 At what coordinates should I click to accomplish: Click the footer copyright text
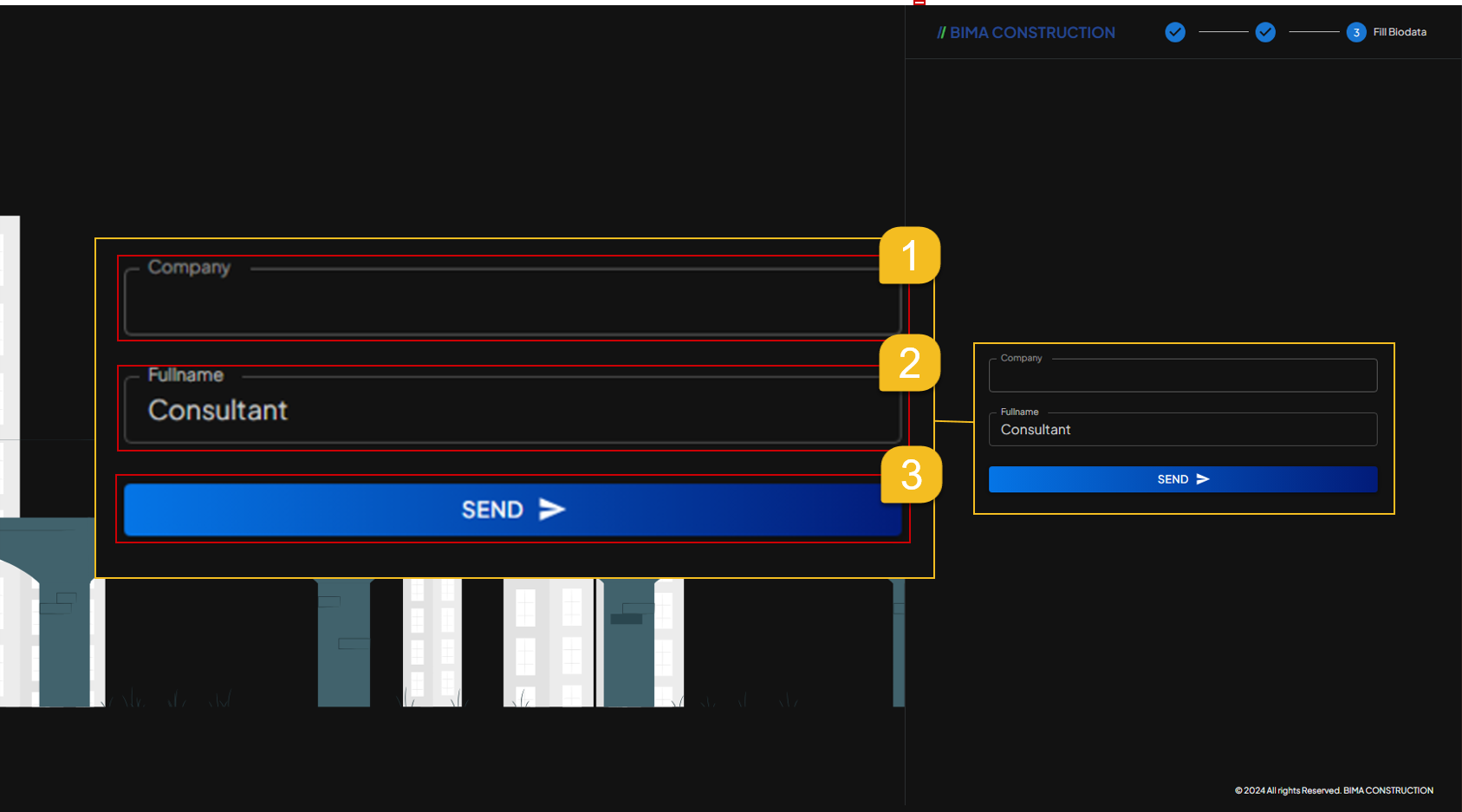pyautogui.click(x=1334, y=790)
